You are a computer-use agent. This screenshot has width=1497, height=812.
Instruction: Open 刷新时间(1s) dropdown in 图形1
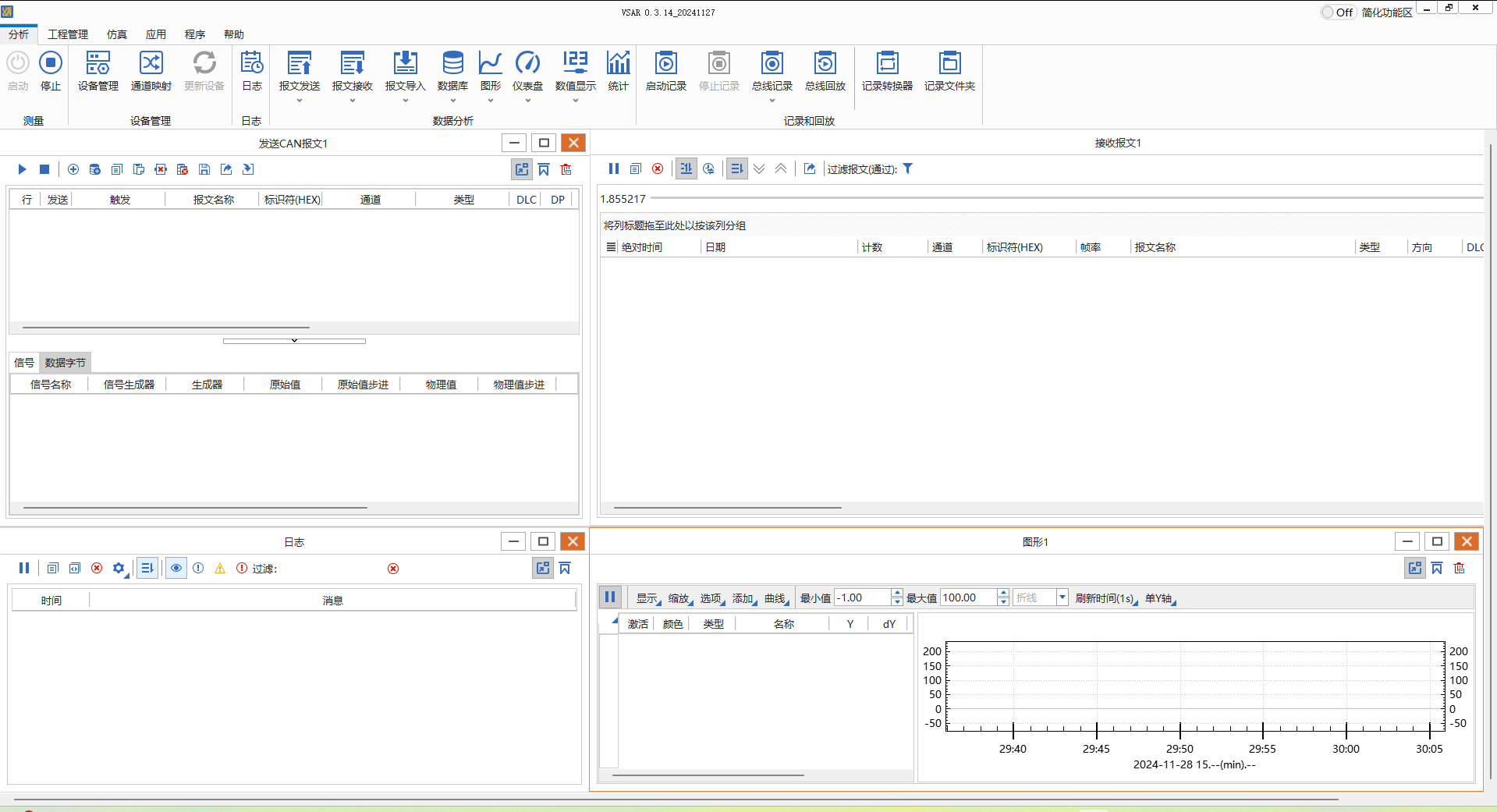(x=1106, y=598)
